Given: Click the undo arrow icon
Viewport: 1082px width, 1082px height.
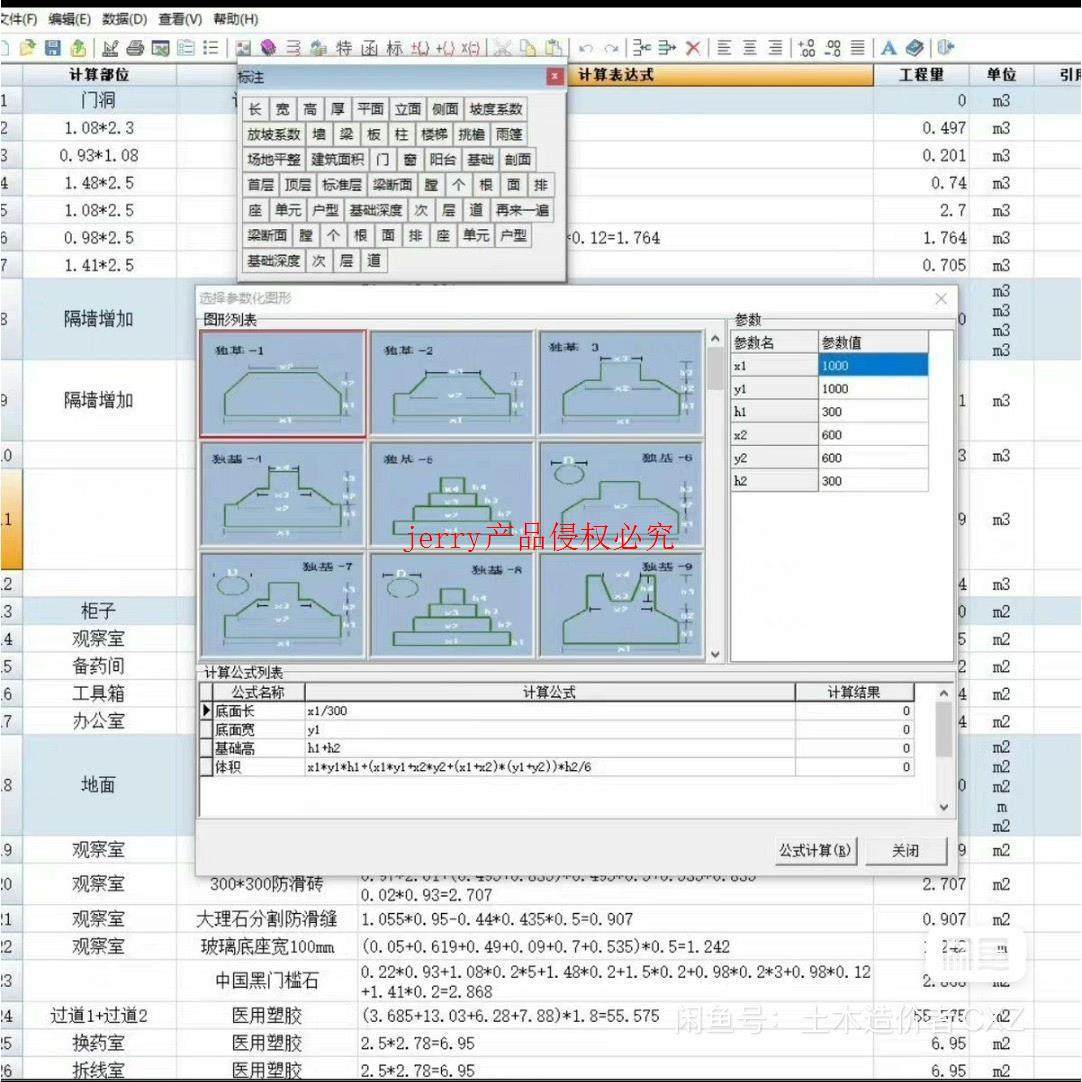Looking at the screenshot, I should (x=587, y=48).
